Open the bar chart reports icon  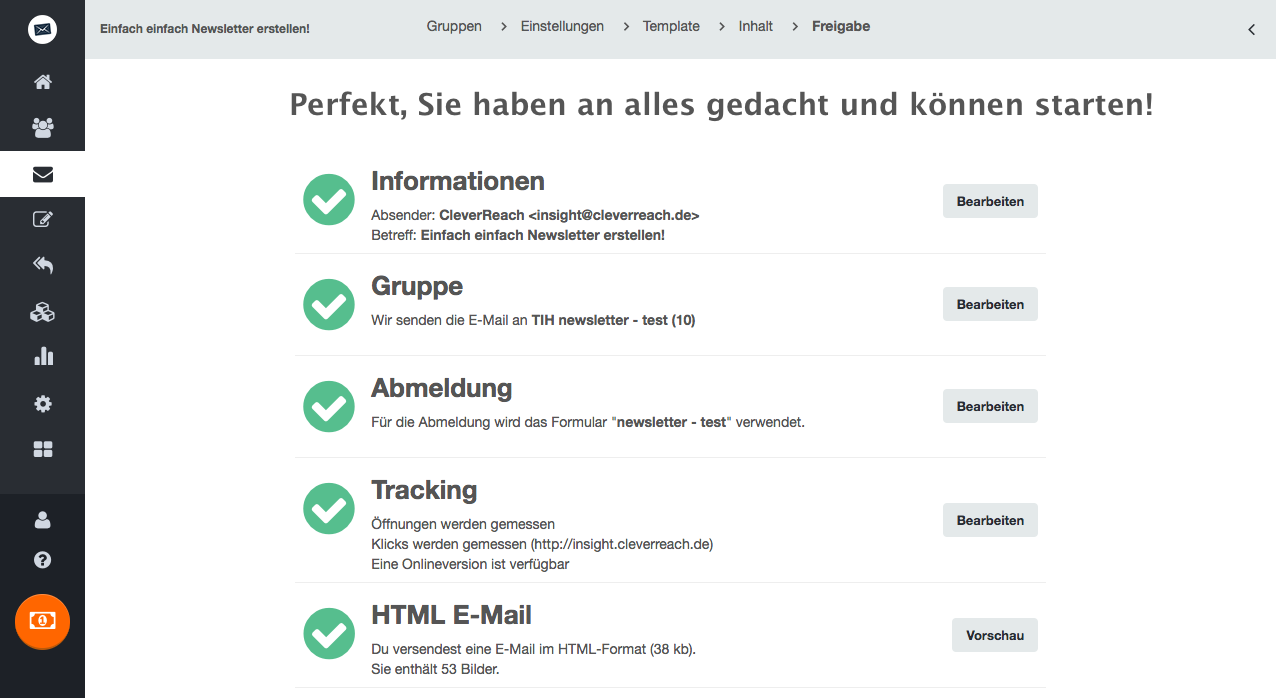pyautogui.click(x=42, y=357)
